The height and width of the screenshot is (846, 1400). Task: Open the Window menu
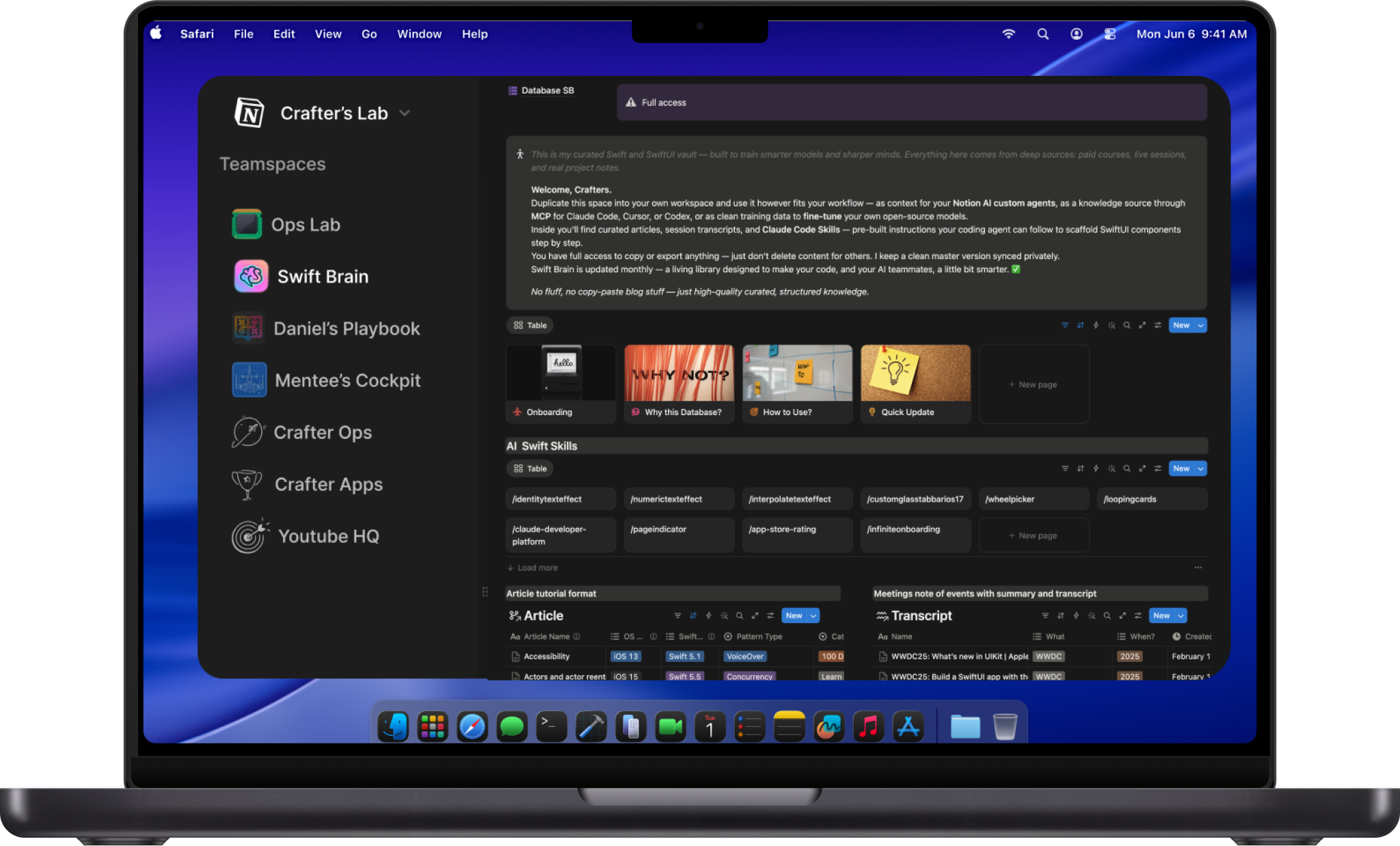point(419,34)
